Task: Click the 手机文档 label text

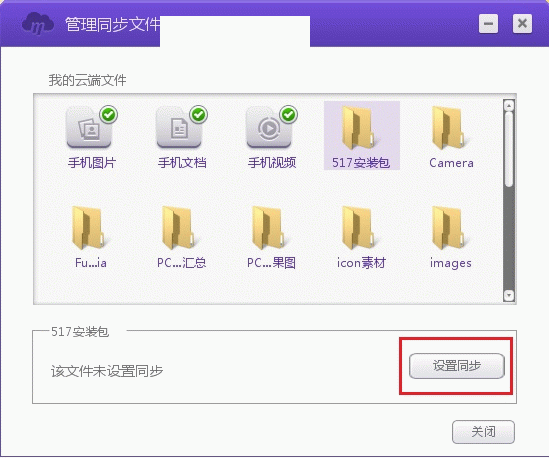Action: click(182, 163)
